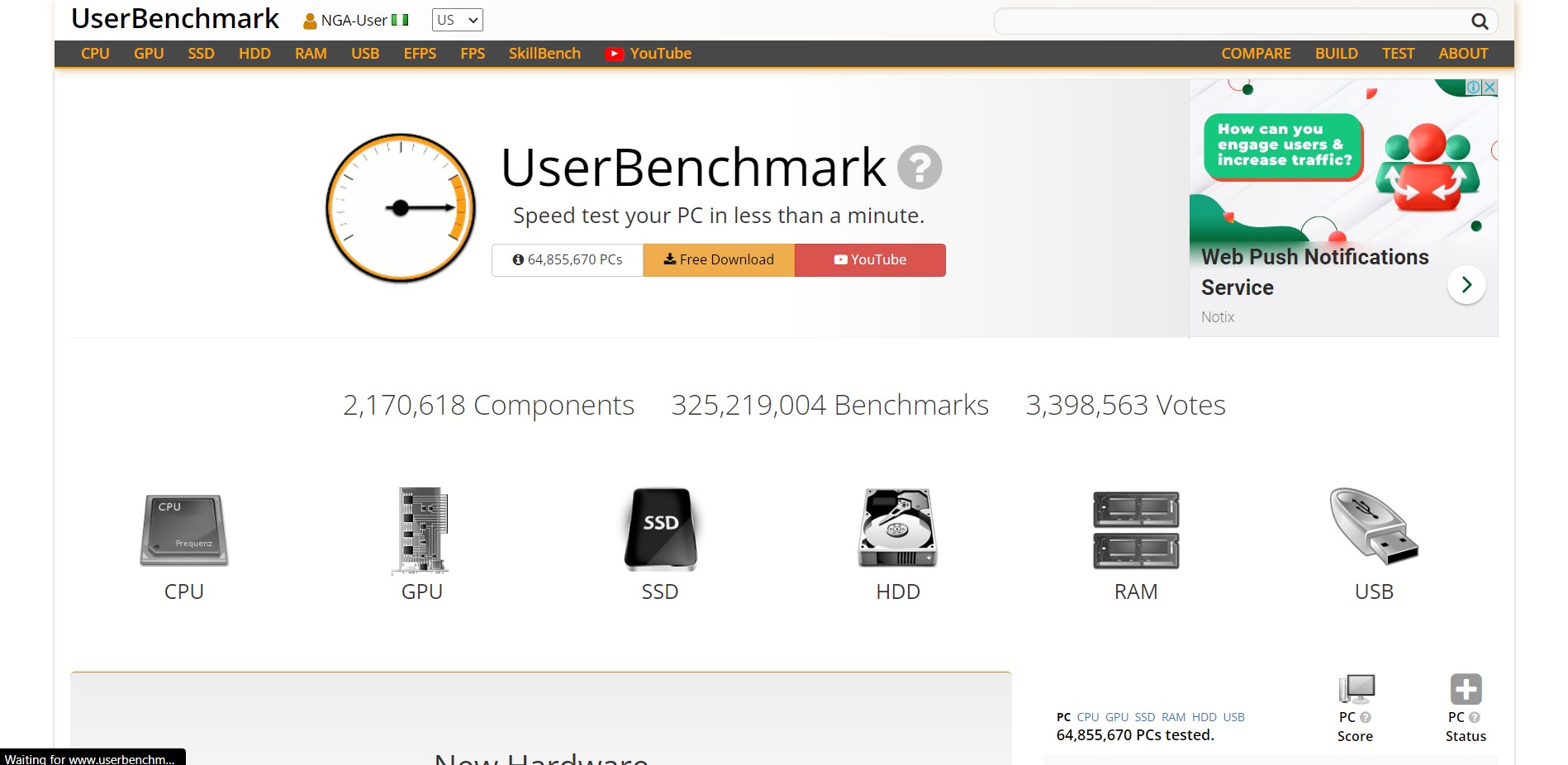Click the 2,170,618 Components text

[488, 405]
